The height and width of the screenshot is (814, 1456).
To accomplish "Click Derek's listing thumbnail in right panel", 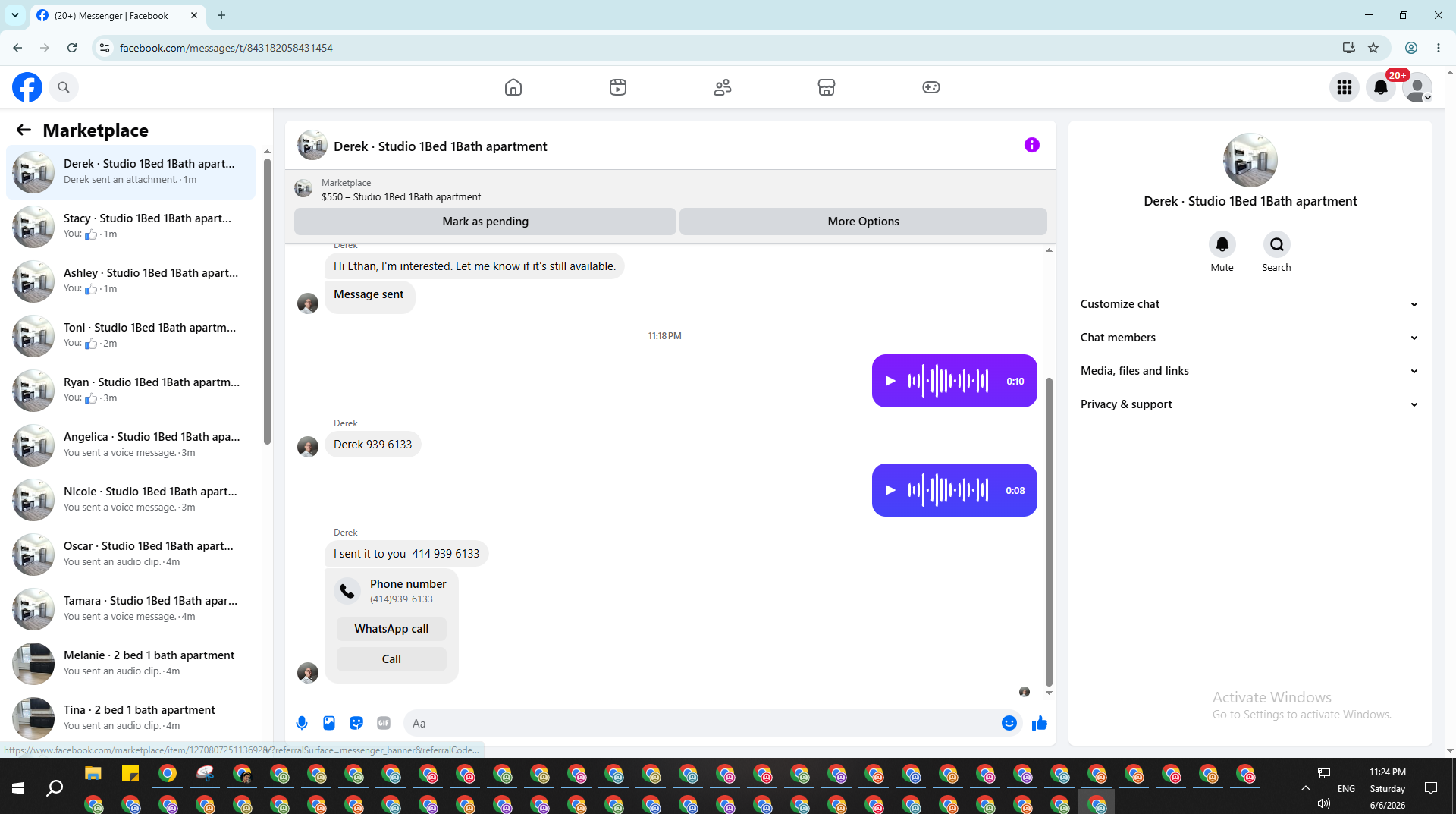I will point(1250,160).
